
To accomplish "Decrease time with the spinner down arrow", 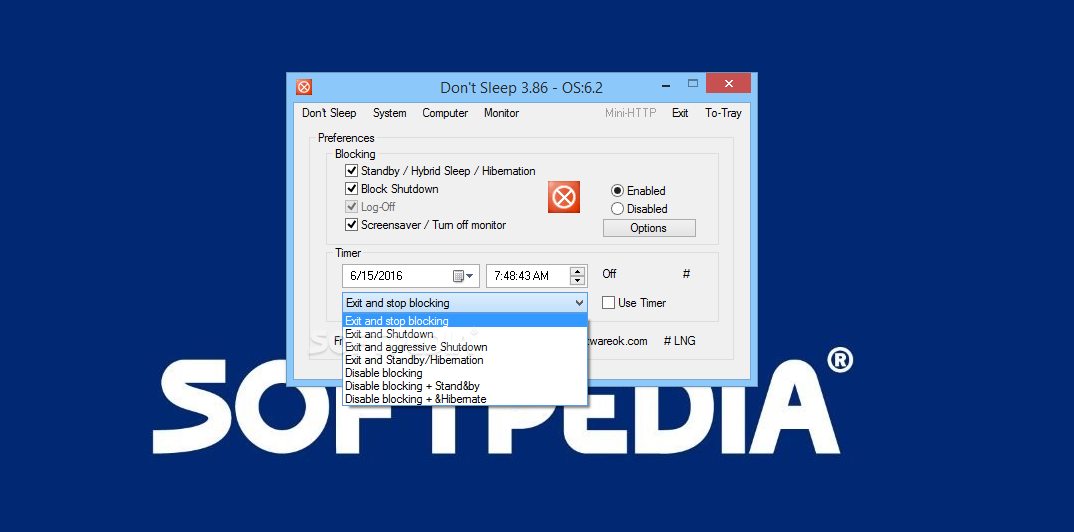I will pyautogui.click(x=577, y=281).
